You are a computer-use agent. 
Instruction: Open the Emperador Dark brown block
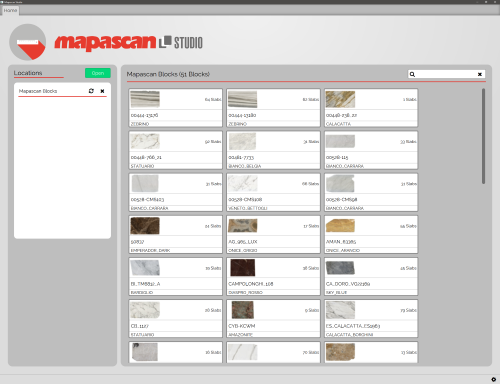tap(176, 234)
